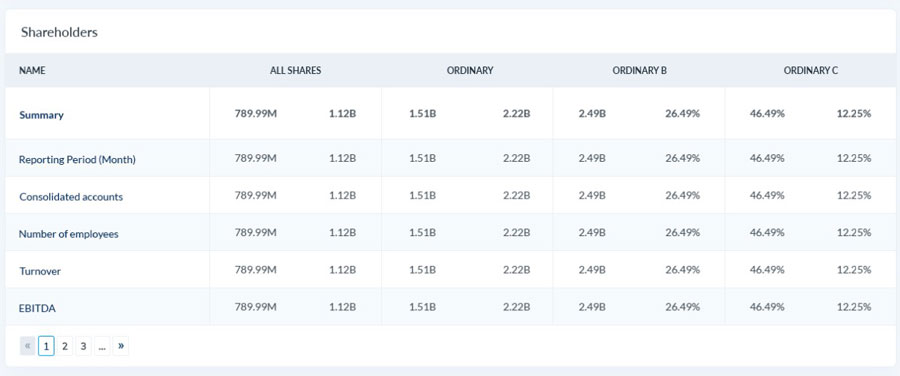The width and height of the screenshot is (900, 376).
Task: Click the ORDINARY C column header
Action: [x=810, y=71]
